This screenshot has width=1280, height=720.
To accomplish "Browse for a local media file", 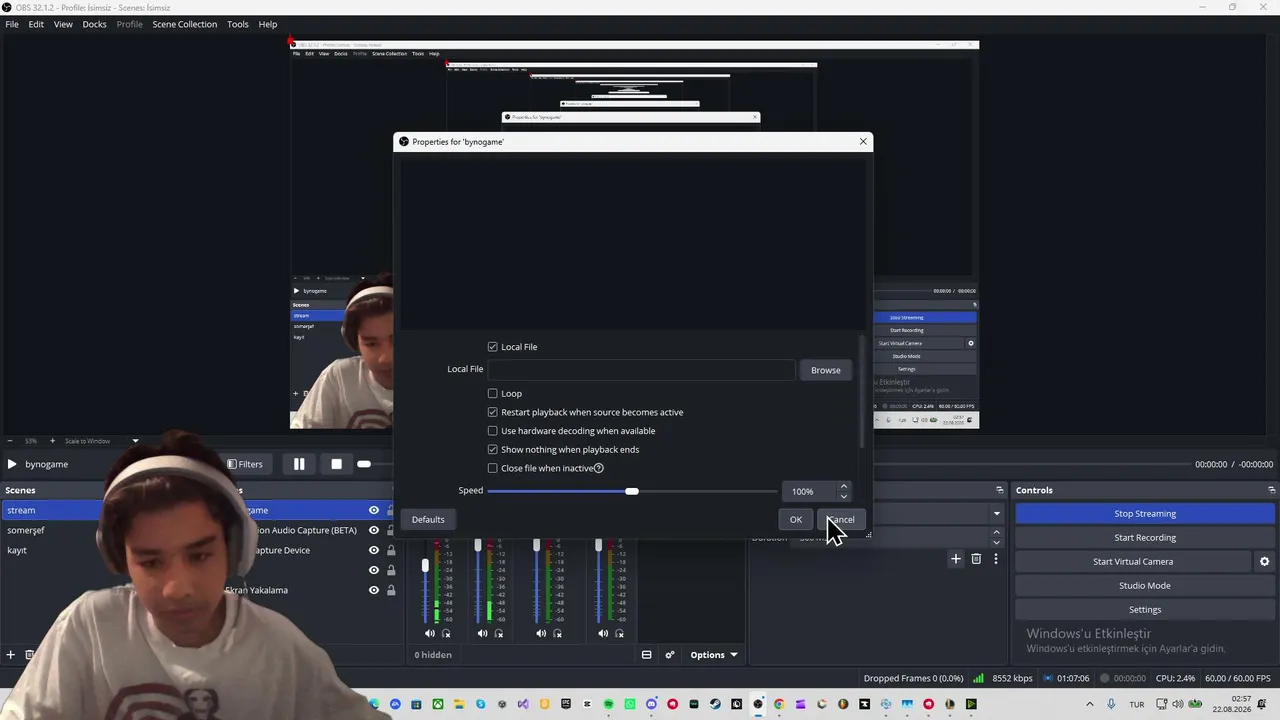I will (826, 370).
